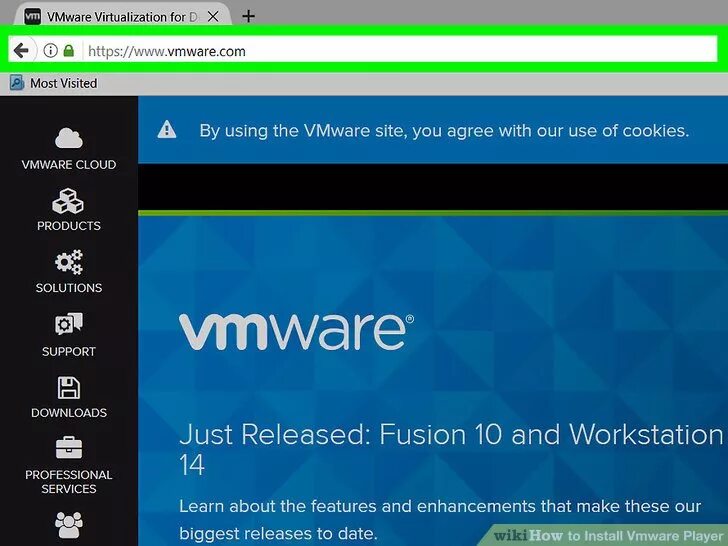Screen dimensions: 728x546
Task: Open the Products cubes icon
Action: (68, 201)
